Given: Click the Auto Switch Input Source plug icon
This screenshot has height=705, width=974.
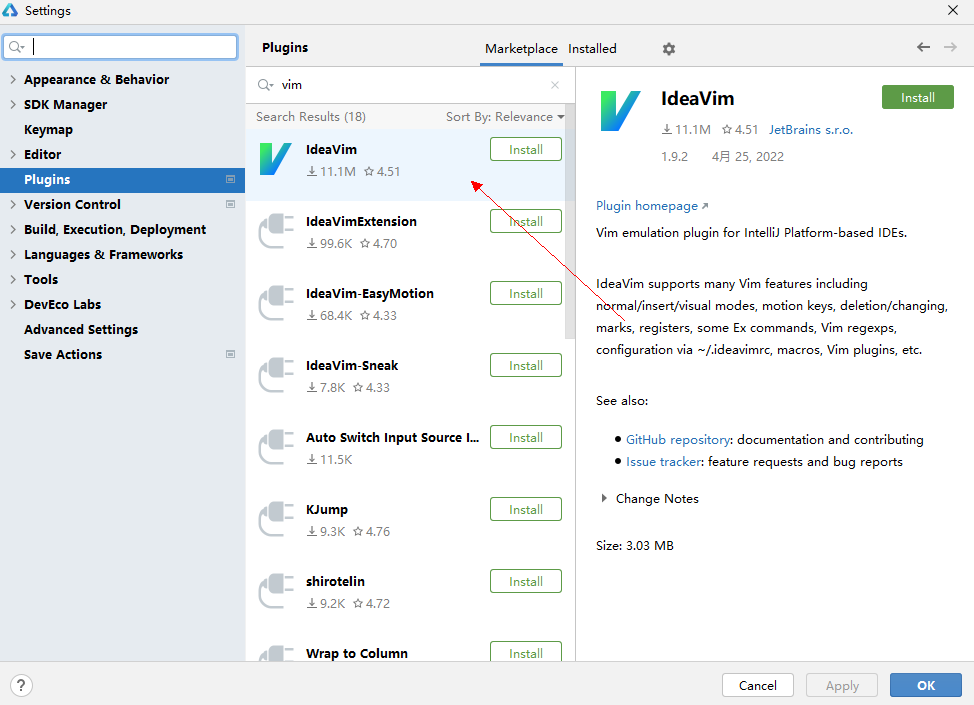Looking at the screenshot, I should (275, 447).
